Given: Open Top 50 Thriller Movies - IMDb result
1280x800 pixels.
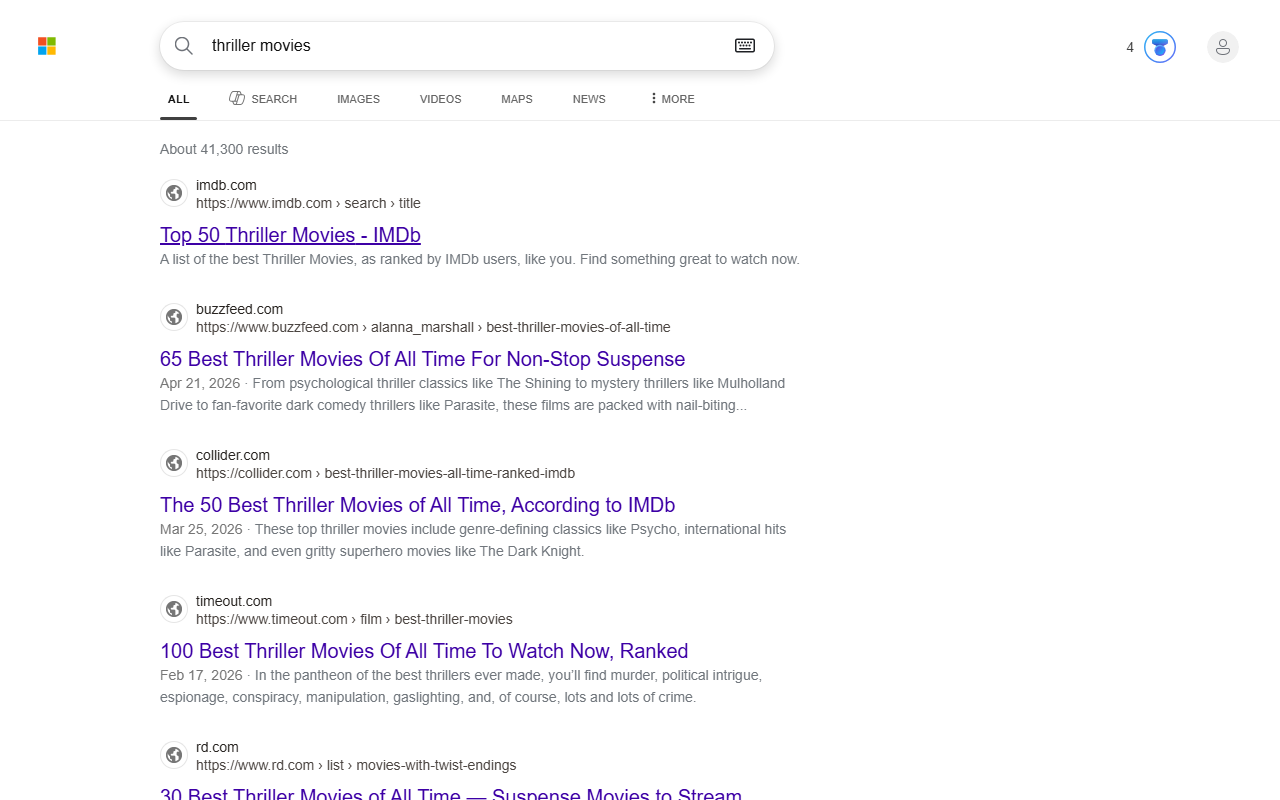Looking at the screenshot, I should click(290, 235).
